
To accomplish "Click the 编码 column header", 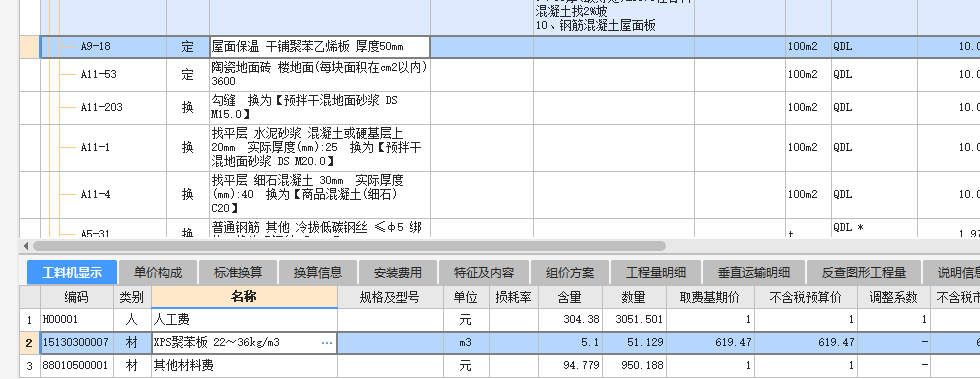I will click(x=76, y=296).
